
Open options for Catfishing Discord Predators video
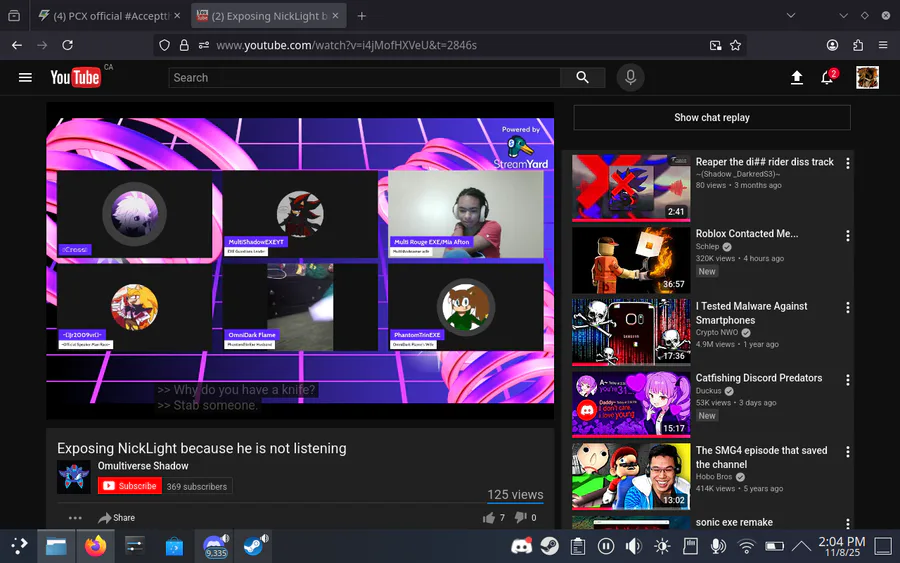tap(847, 380)
